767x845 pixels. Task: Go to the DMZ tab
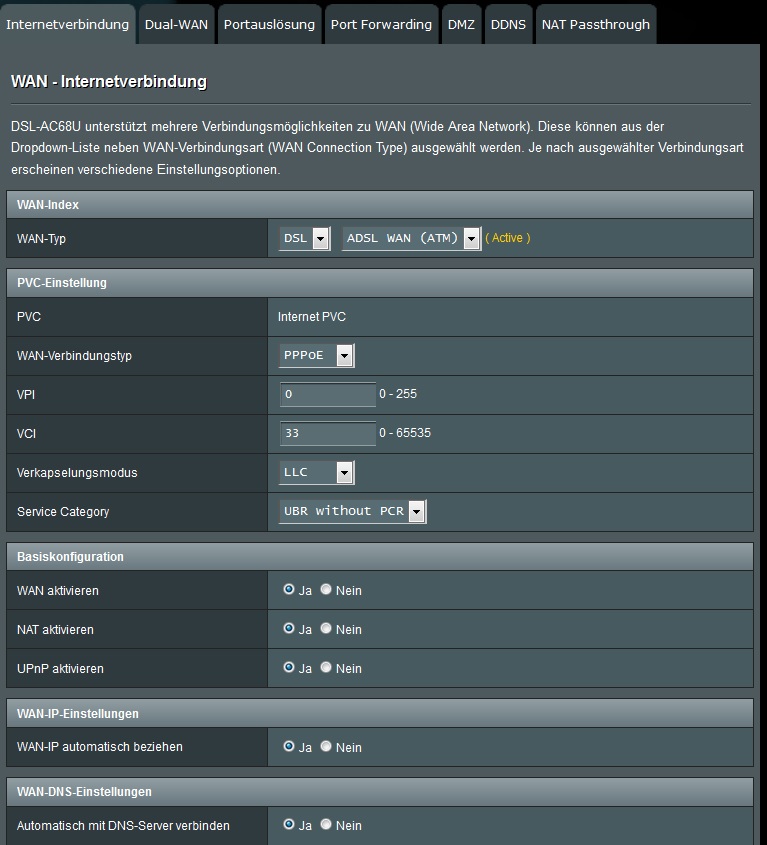pos(461,24)
